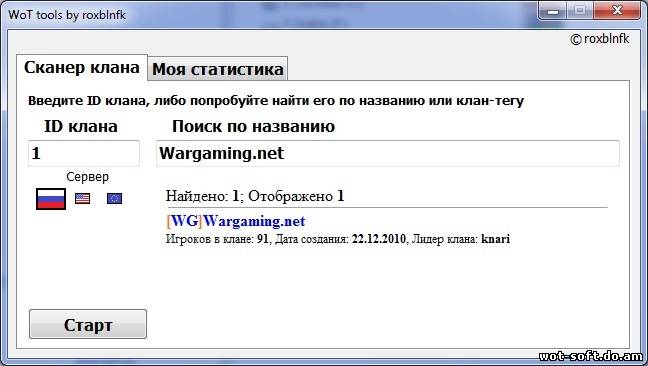Click the Найдено: 1; Отображено 1 result line
The width and height of the screenshot is (648, 366).
(x=255, y=196)
